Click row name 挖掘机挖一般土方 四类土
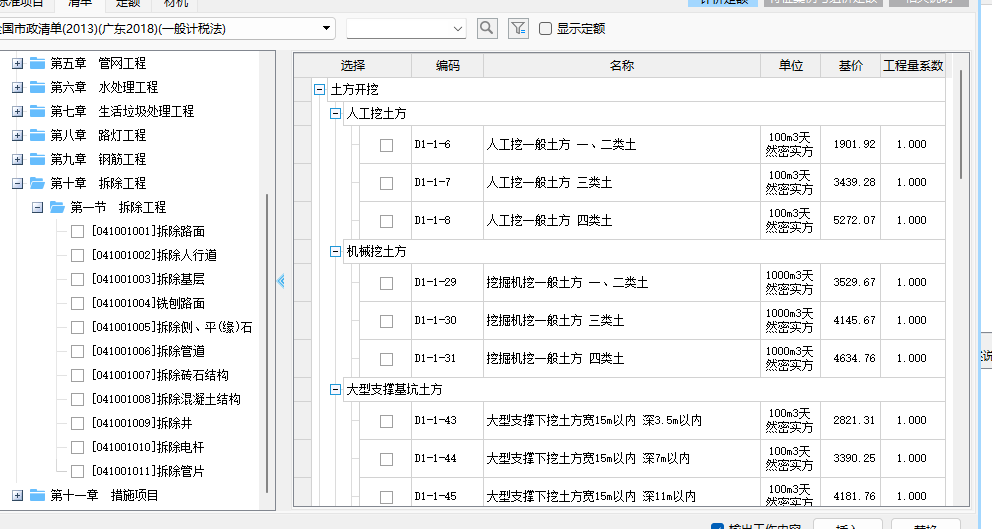The image size is (992, 529). click(555, 359)
